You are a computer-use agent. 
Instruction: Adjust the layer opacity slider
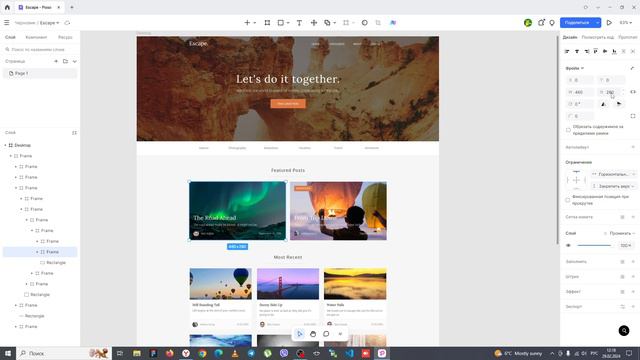point(594,245)
